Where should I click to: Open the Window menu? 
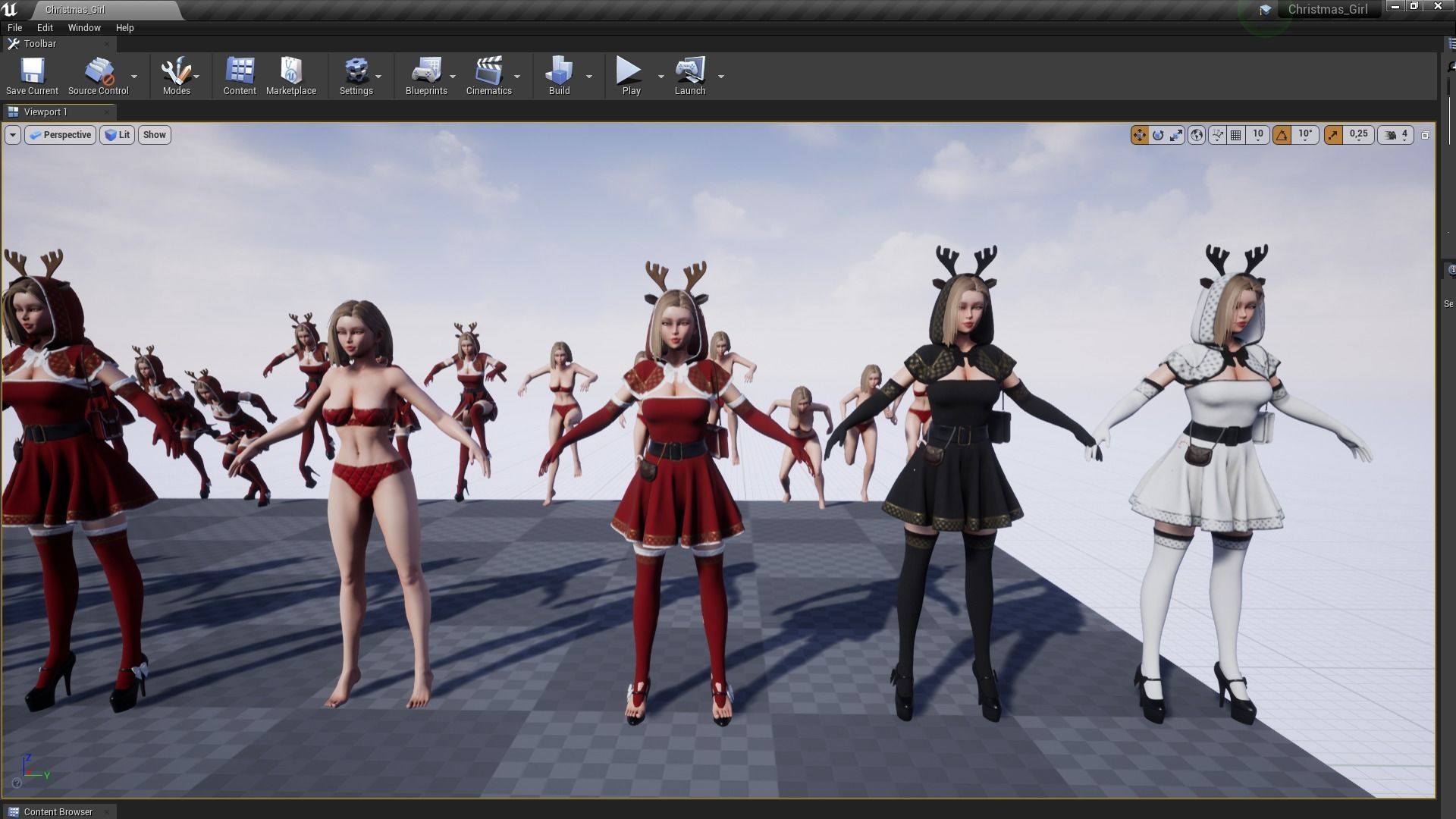pos(83,27)
